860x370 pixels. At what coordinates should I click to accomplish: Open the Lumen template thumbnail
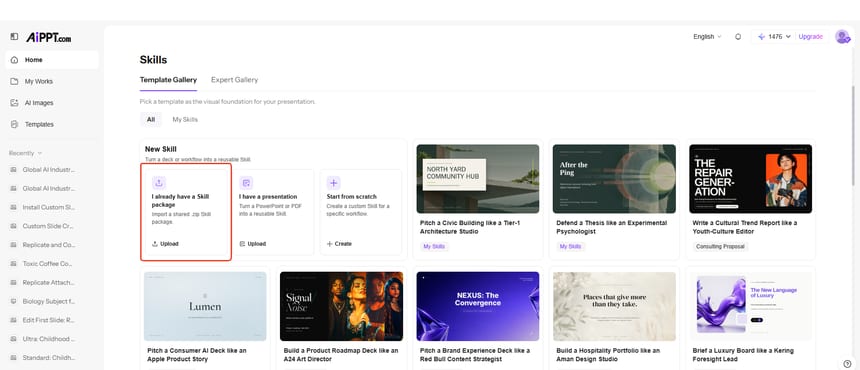[x=205, y=306]
